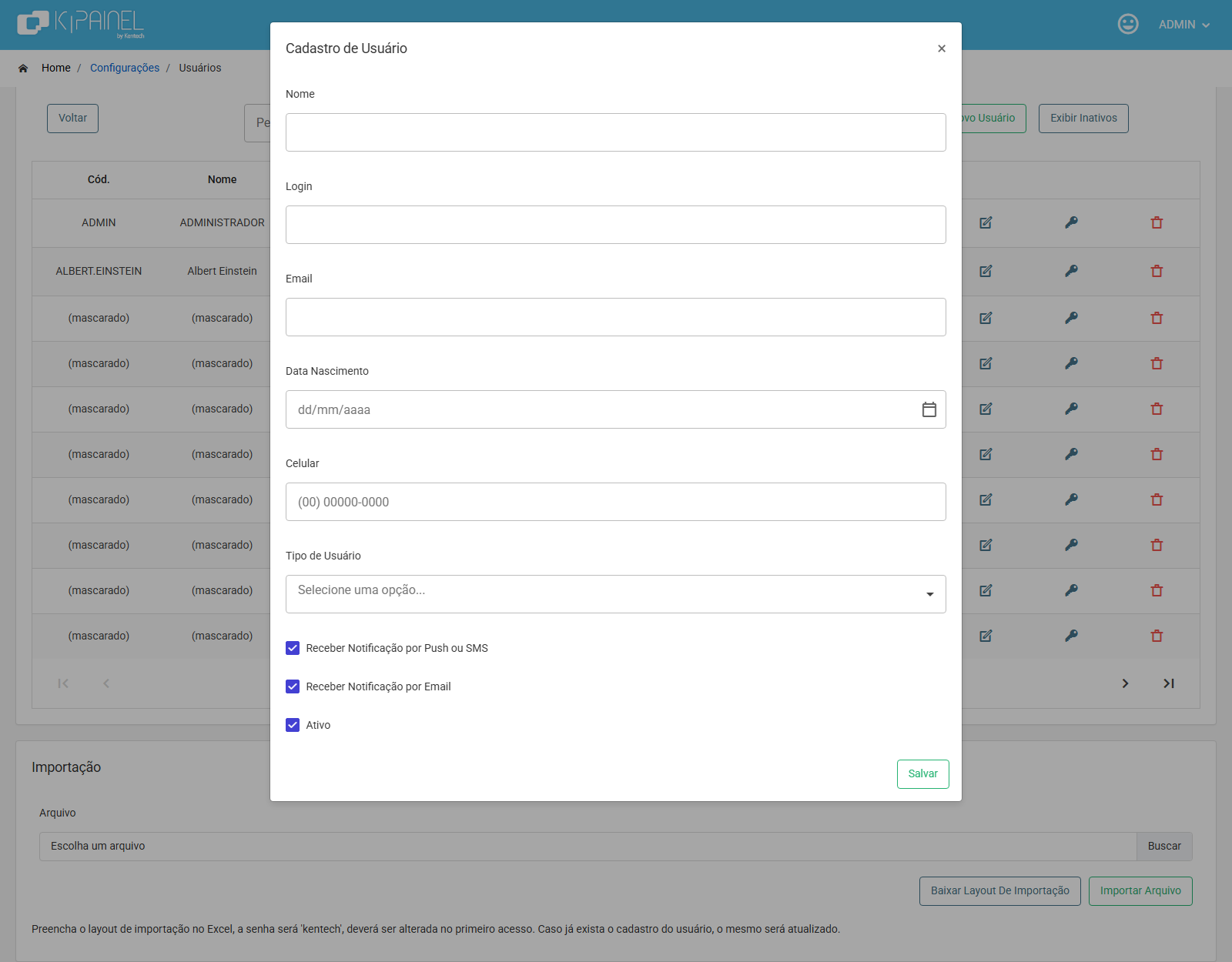Image resolution: width=1232 pixels, height=962 pixels.
Task: Click the Usuários breadcrumb item
Action: tap(200, 68)
